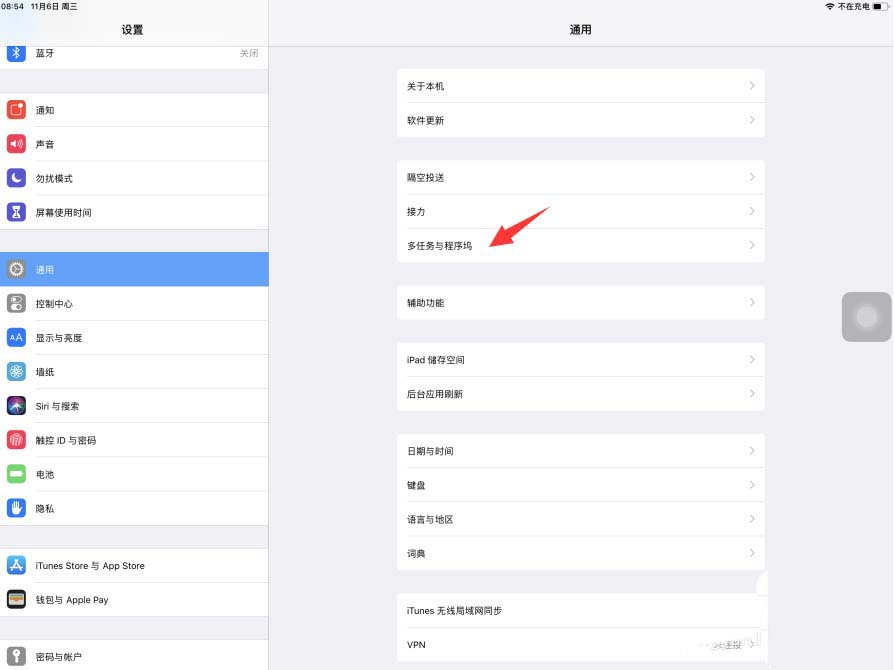Select the Control Center (控制中心) icon
Image resolution: width=894 pixels, height=670 pixels.
pyautogui.click(x=15, y=303)
